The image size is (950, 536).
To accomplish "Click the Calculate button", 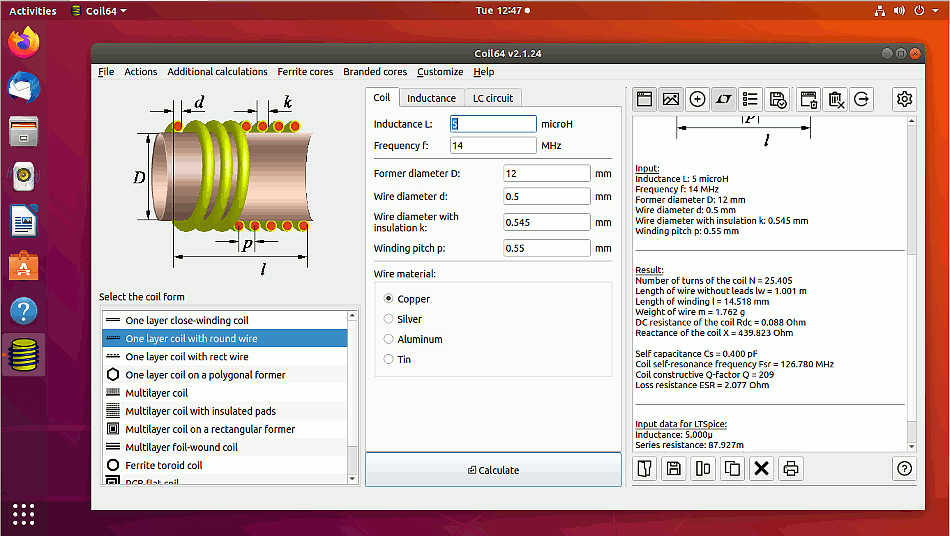I will [493, 470].
